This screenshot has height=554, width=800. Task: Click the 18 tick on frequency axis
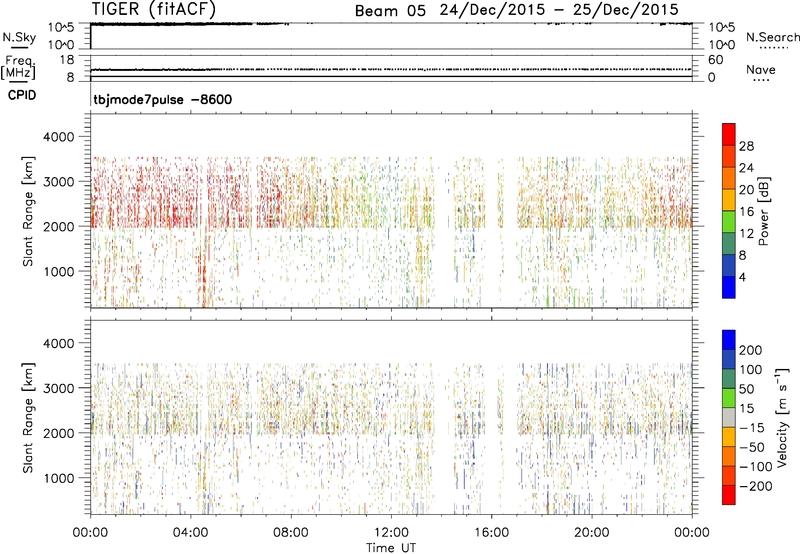pyautogui.click(x=67, y=60)
